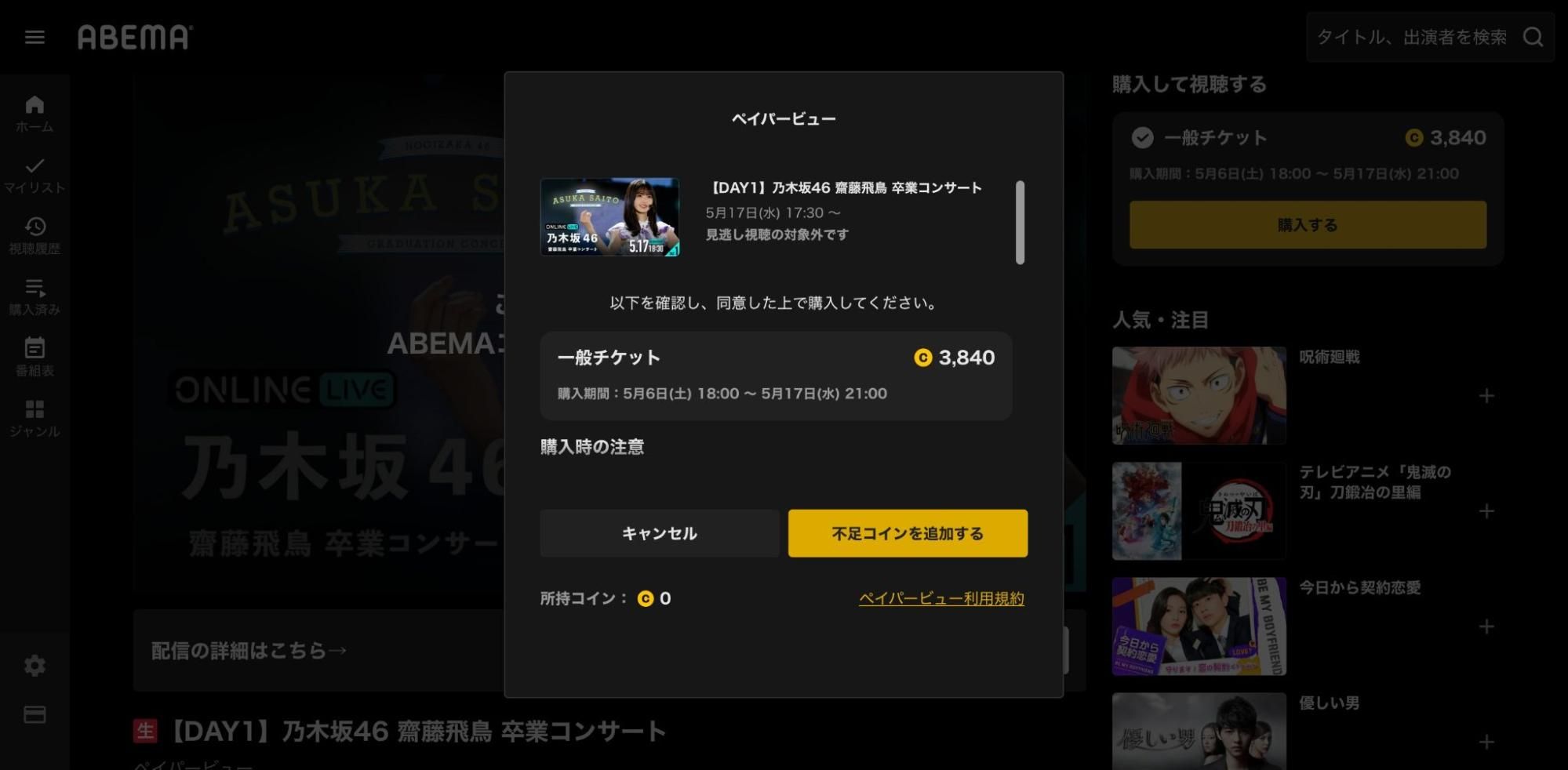Click the search magnifier icon
The height and width of the screenshot is (770, 1568).
1533,37
